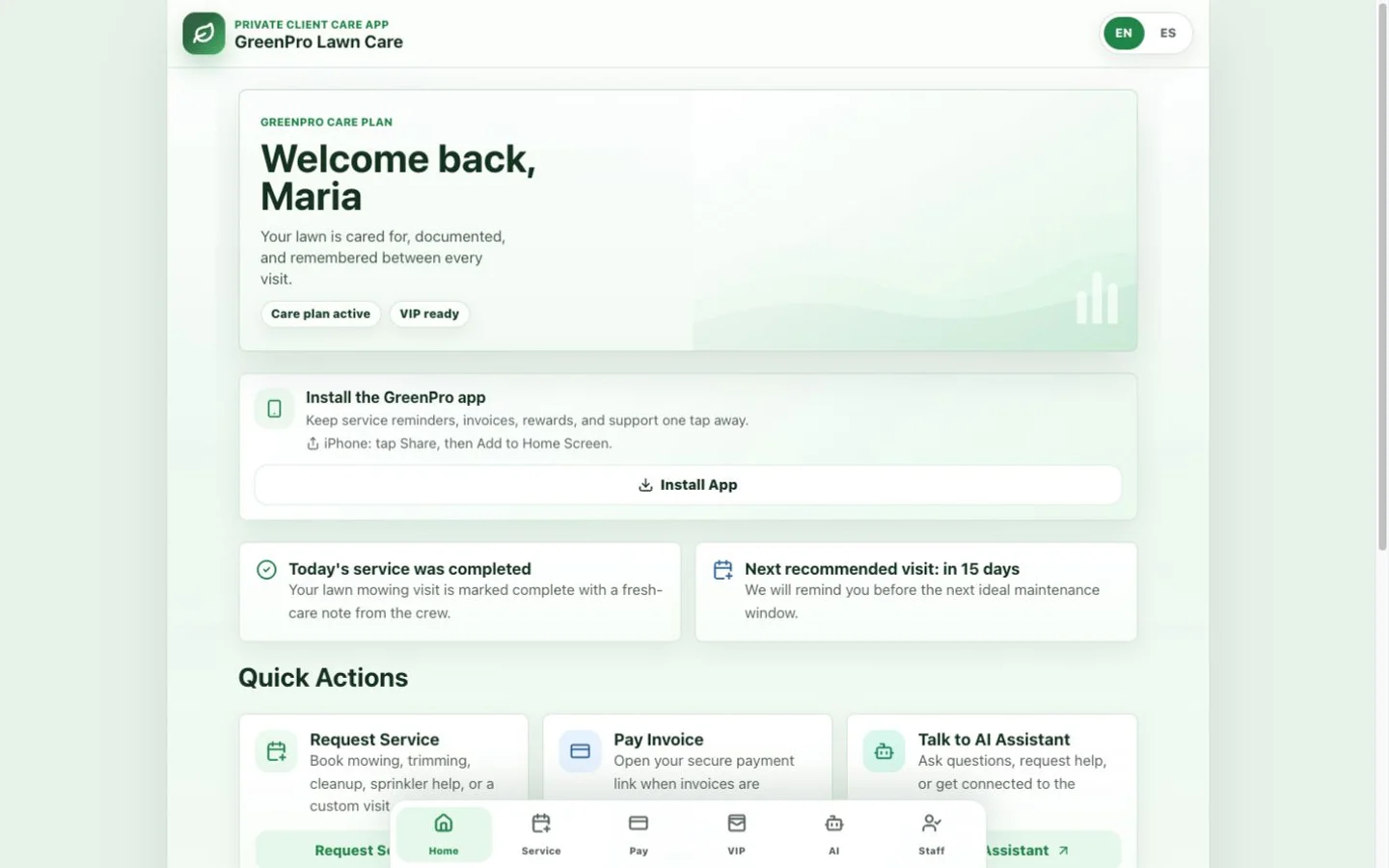
Task: Click the GREENPRO CARE PLAN label
Action: point(326,122)
